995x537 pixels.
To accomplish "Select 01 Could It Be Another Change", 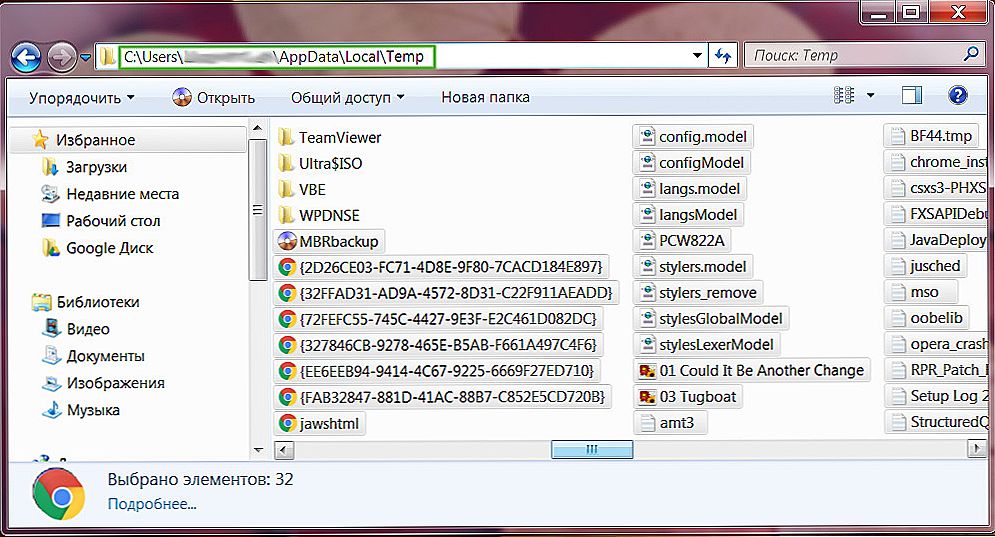I will (x=752, y=370).
